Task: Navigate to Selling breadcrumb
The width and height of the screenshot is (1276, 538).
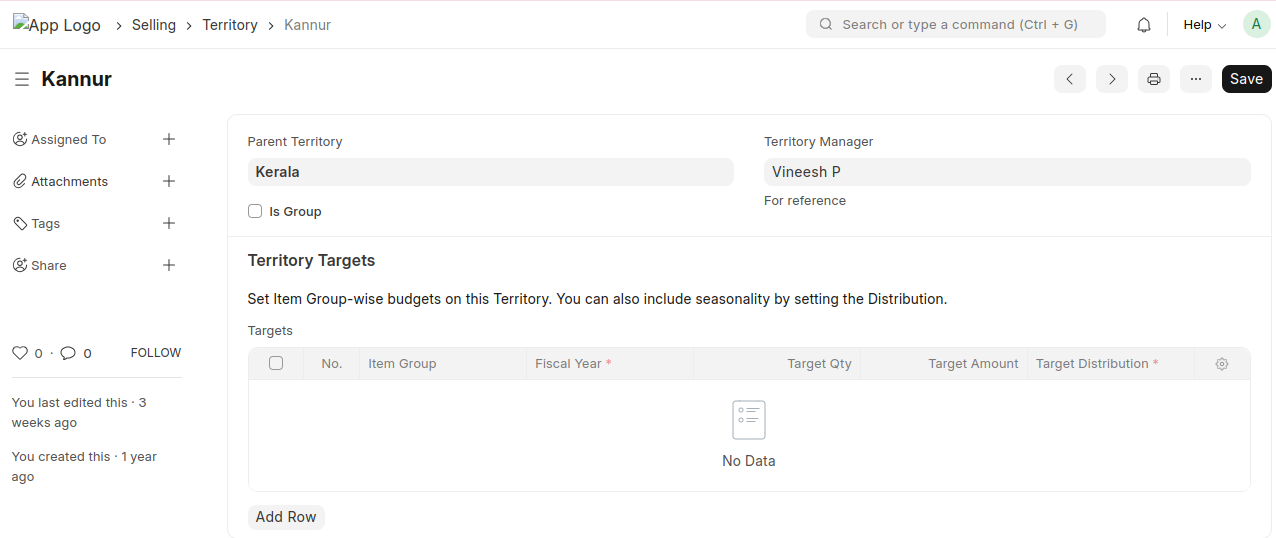Action: coord(154,25)
